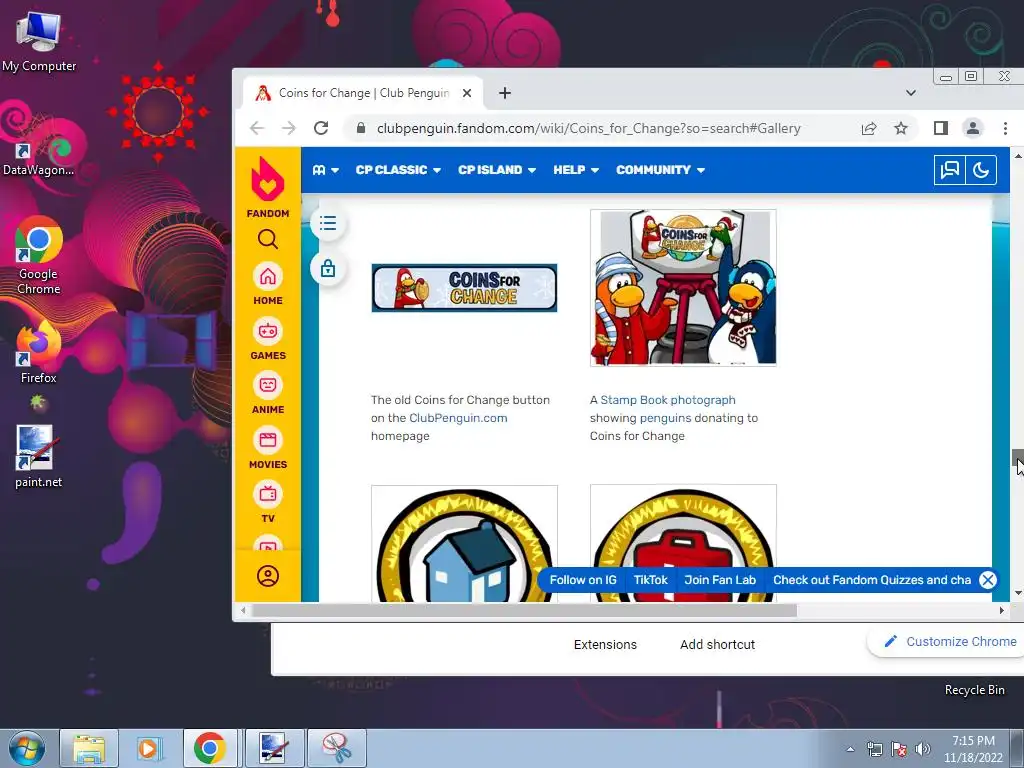
Task: Select Google Chrome desktop shortcut
Action: click(39, 256)
